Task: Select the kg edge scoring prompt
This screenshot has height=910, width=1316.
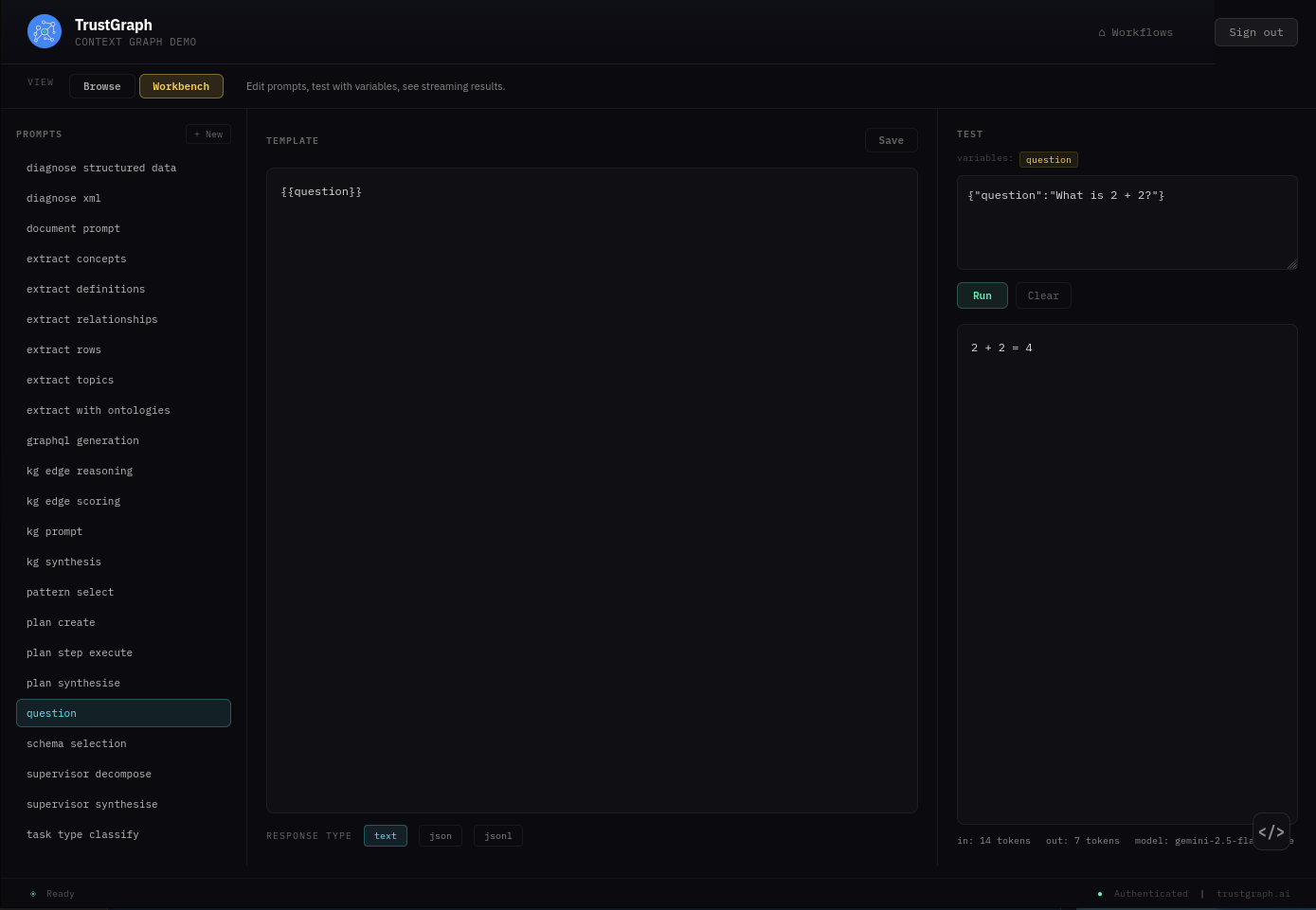Action: point(123,501)
